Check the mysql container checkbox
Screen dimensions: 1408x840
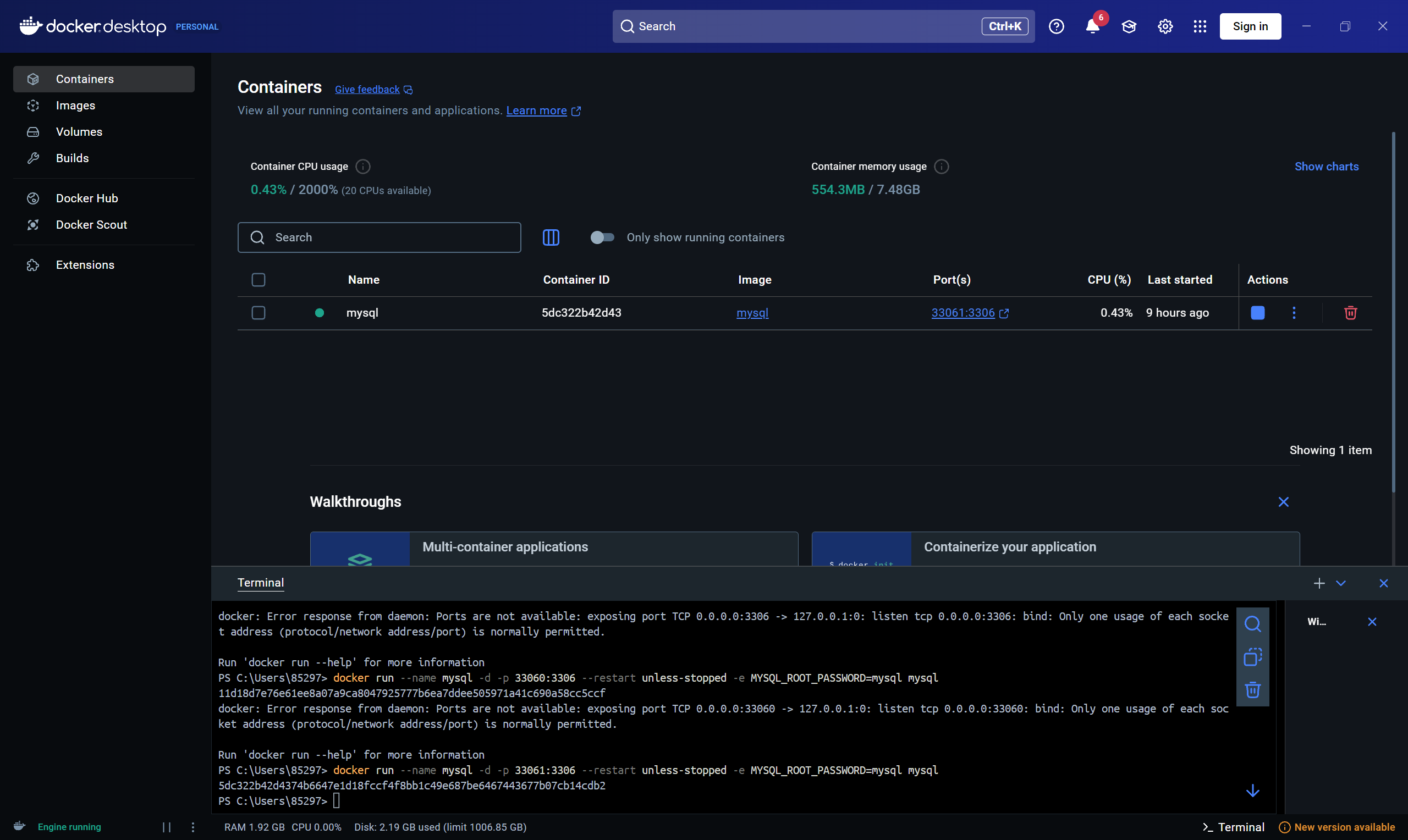258,313
